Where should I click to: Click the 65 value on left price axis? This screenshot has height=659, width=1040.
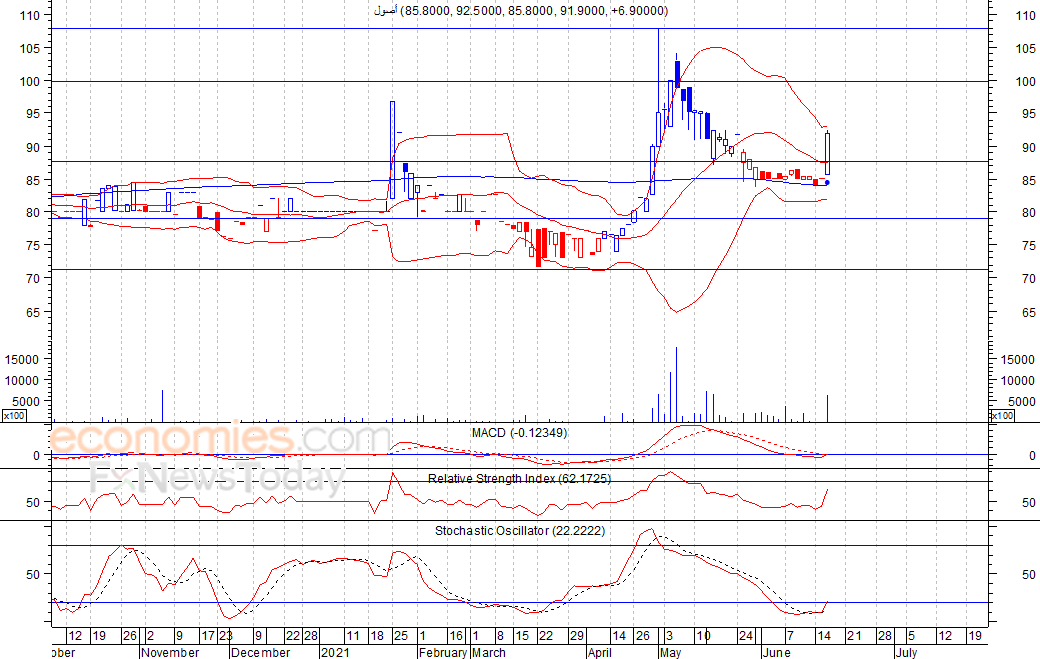click(33, 312)
